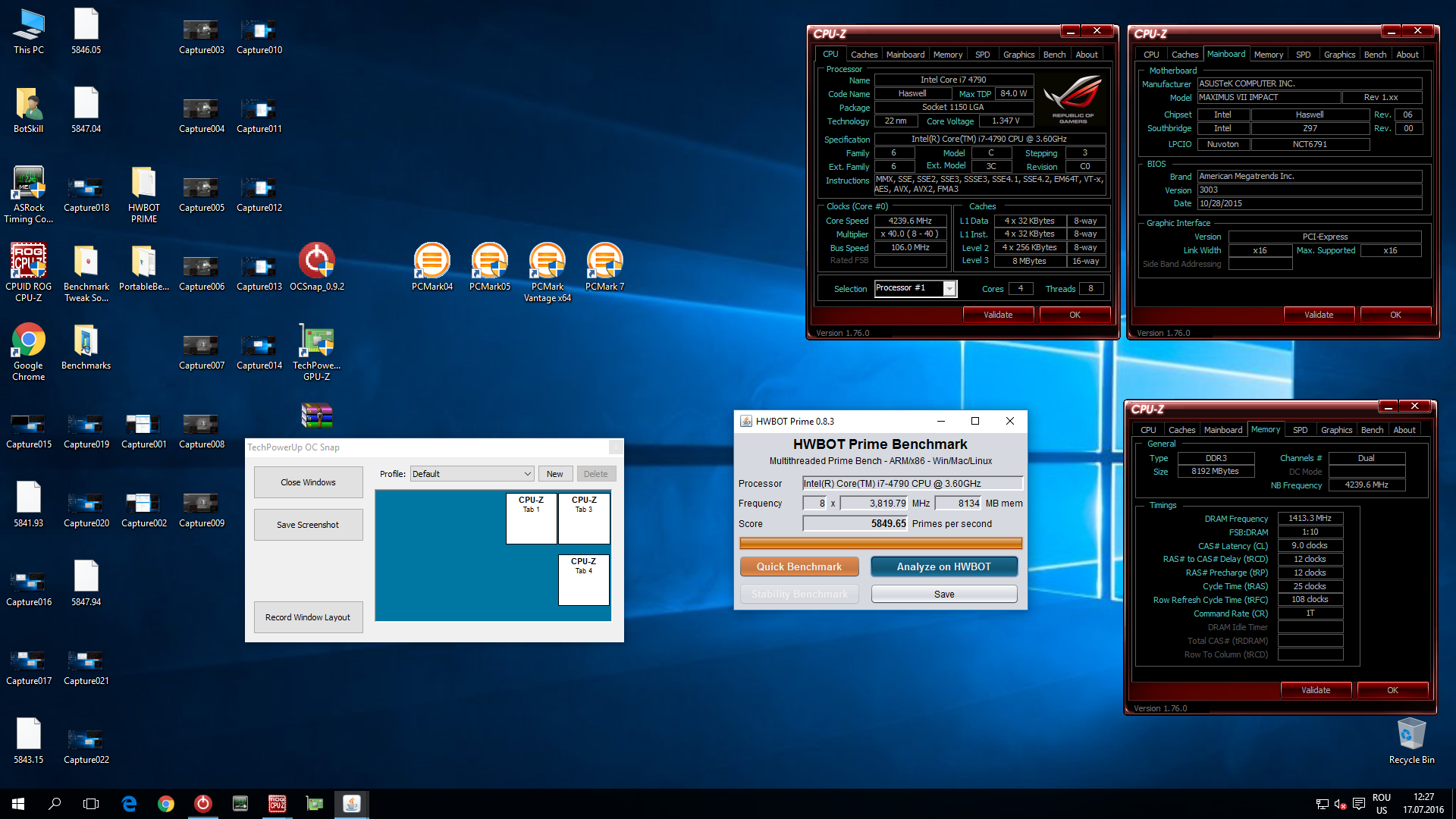Click Record Window Layout button
Viewport: 1456px width, 819px height.
tap(308, 617)
